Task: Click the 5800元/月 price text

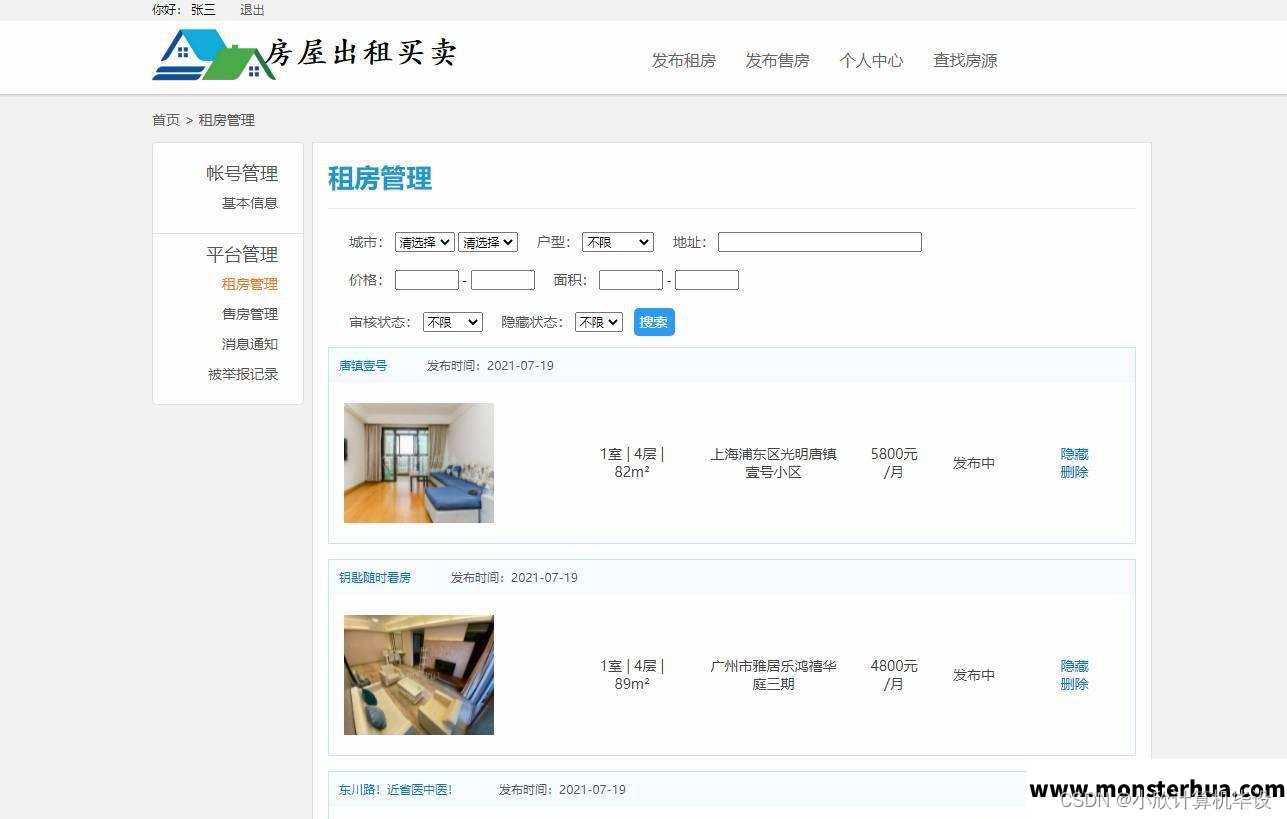Action: click(x=894, y=463)
